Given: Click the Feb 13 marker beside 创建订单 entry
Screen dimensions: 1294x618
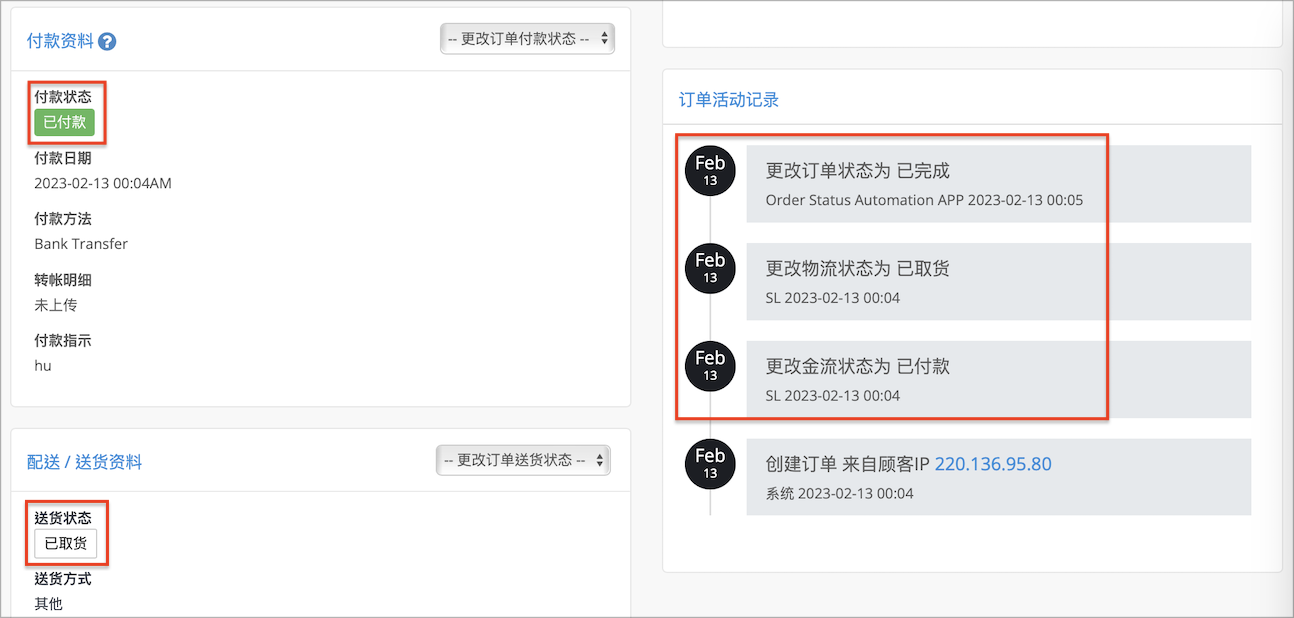Looking at the screenshot, I should coord(710,463).
